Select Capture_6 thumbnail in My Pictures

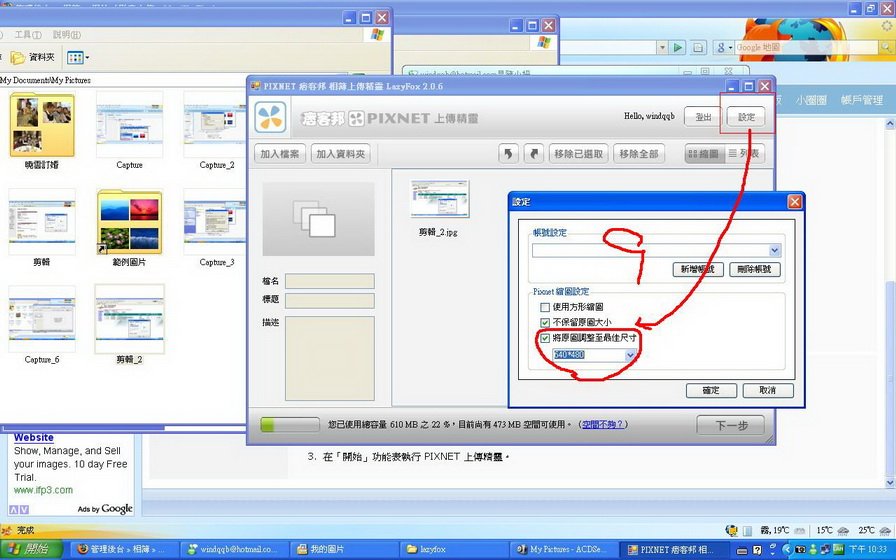(x=42, y=319)
